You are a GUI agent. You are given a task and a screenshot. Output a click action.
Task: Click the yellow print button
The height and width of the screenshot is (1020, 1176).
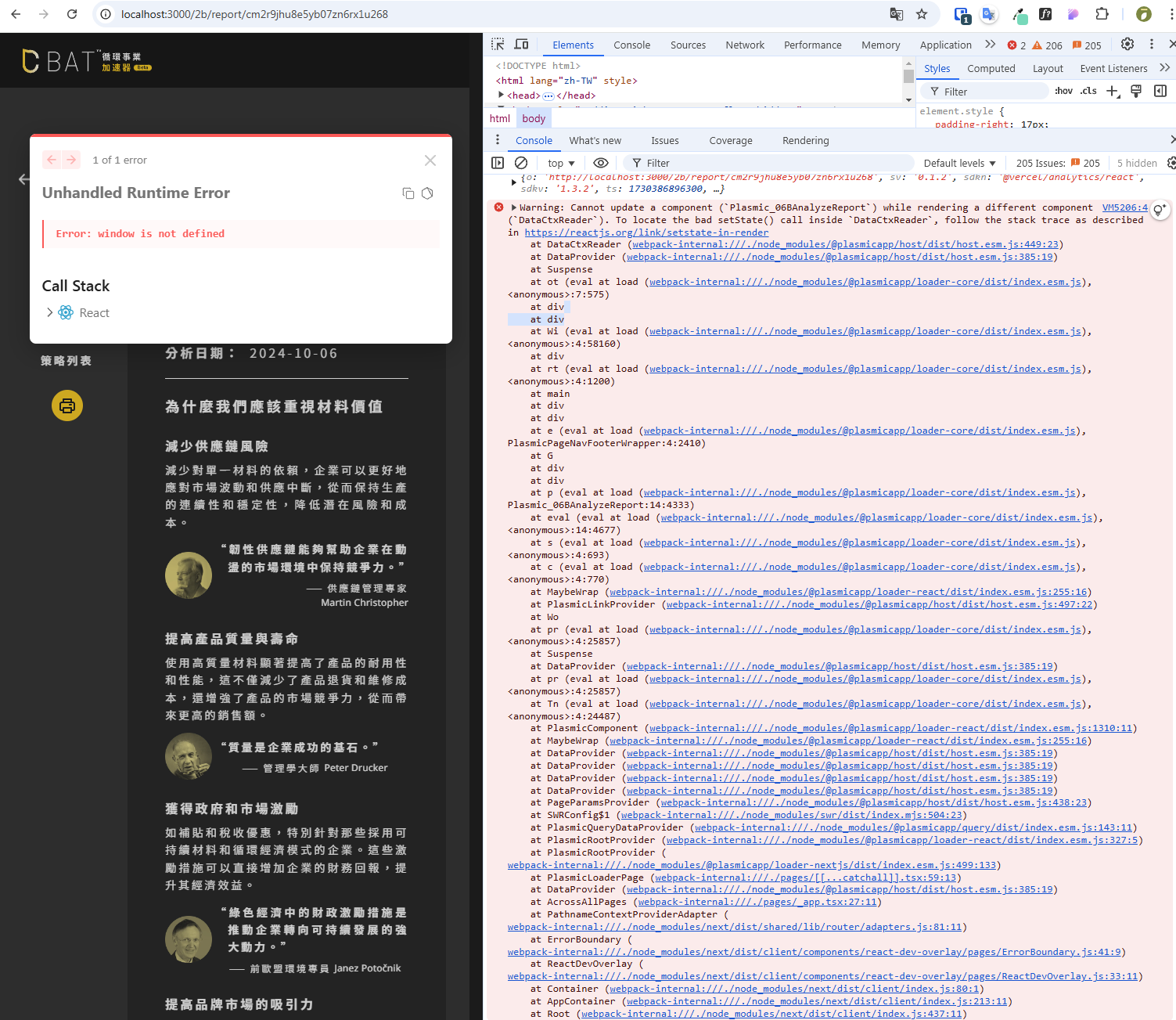[67, 405]
